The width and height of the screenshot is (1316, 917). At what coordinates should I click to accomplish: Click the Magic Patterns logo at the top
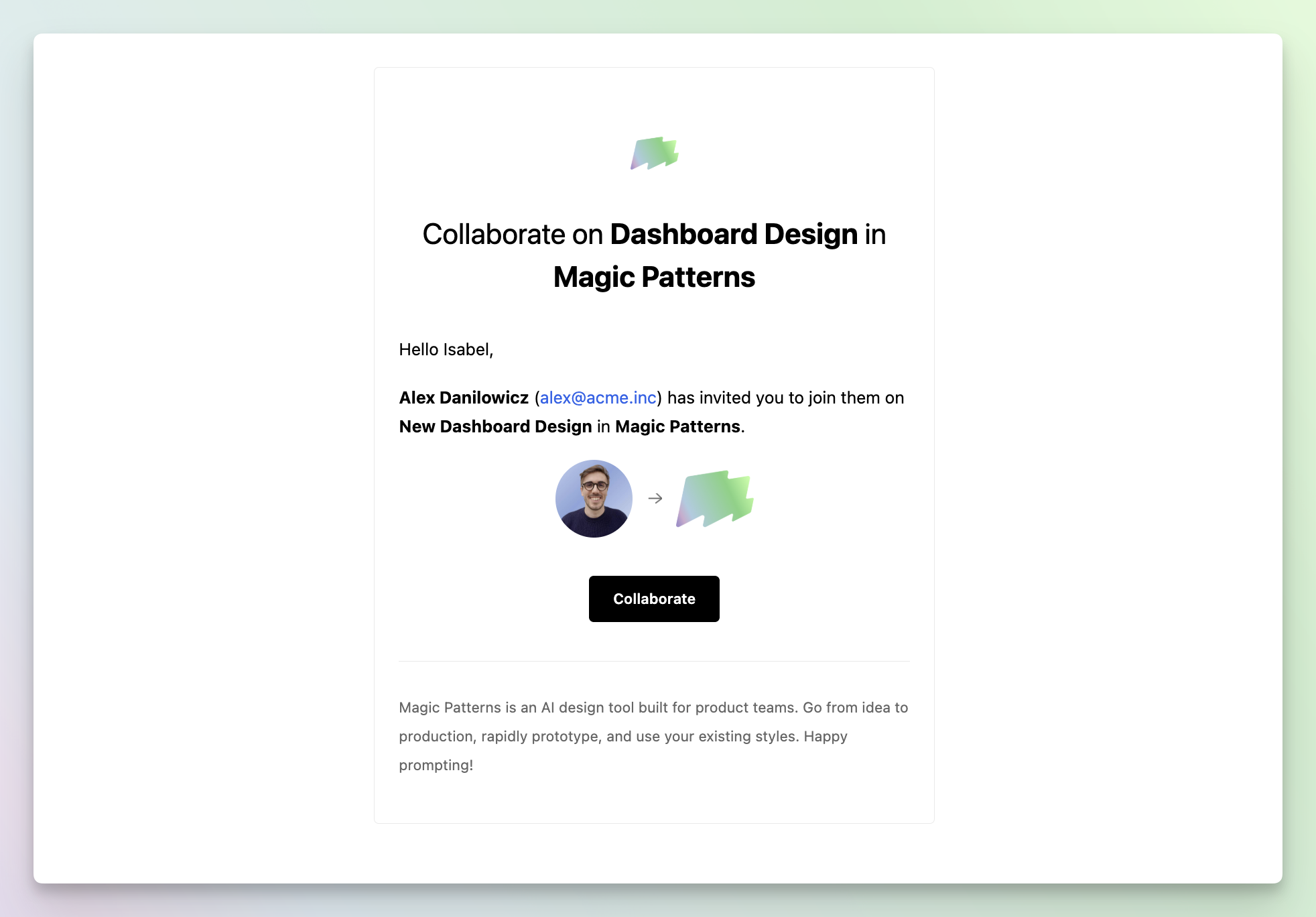pyautogui.click(x=654, y=154)
